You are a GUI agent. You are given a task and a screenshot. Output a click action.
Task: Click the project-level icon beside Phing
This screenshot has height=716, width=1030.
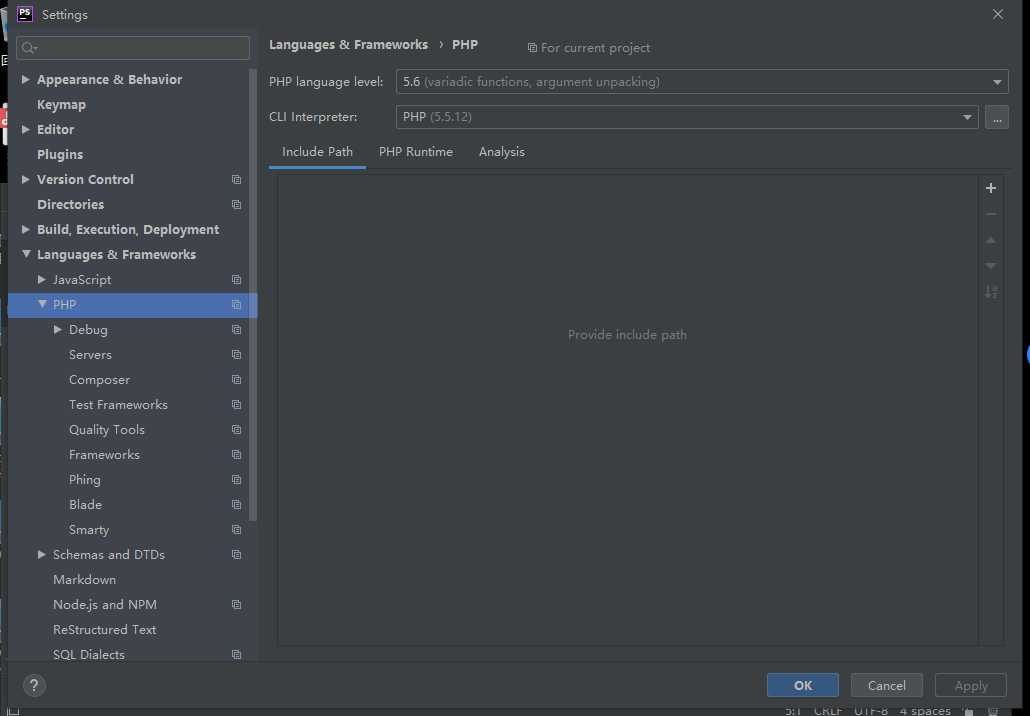[236, 480]
